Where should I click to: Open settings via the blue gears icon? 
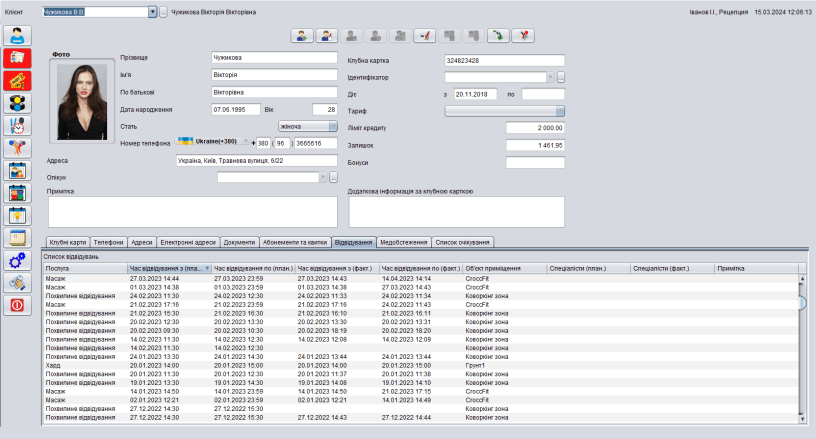17,260
